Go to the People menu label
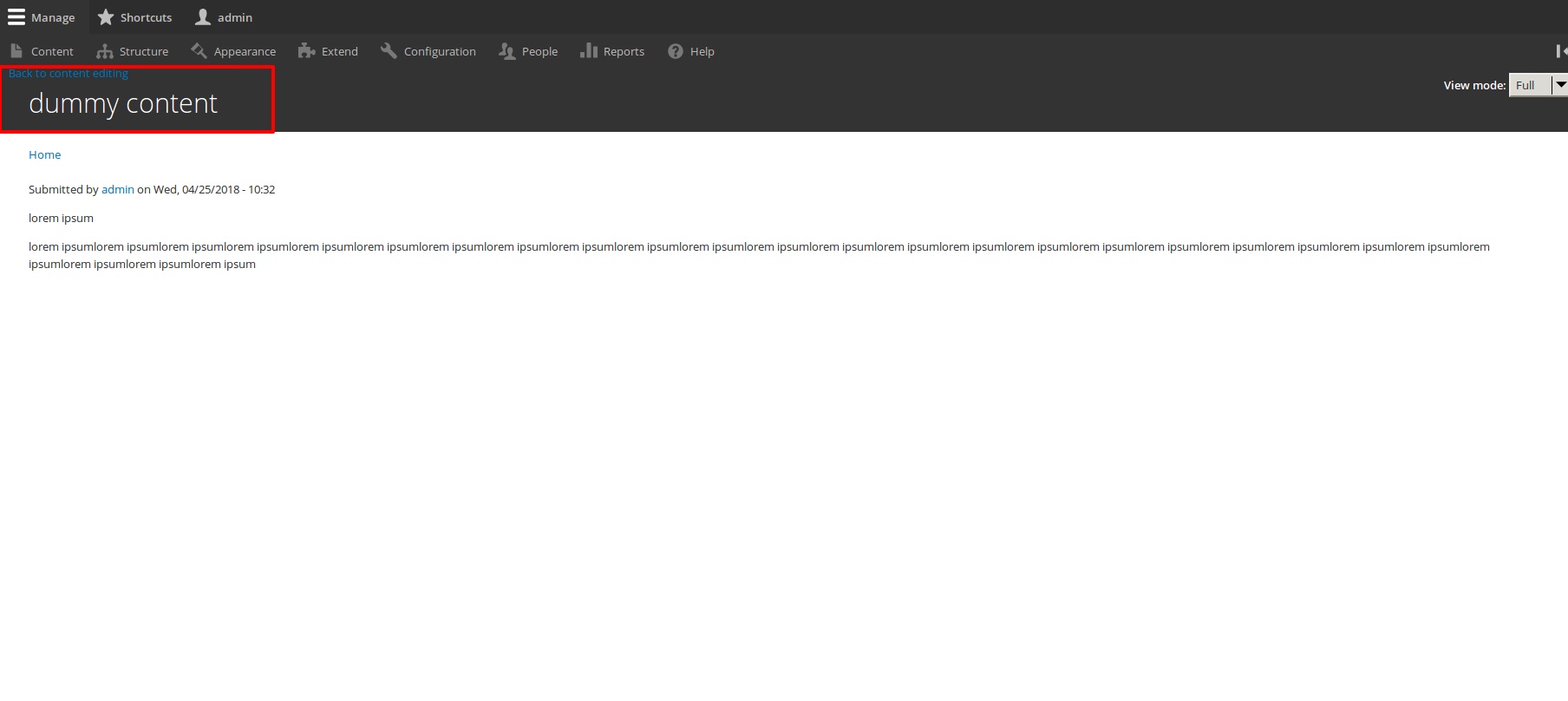1568x701 pixels. point(539,51)
